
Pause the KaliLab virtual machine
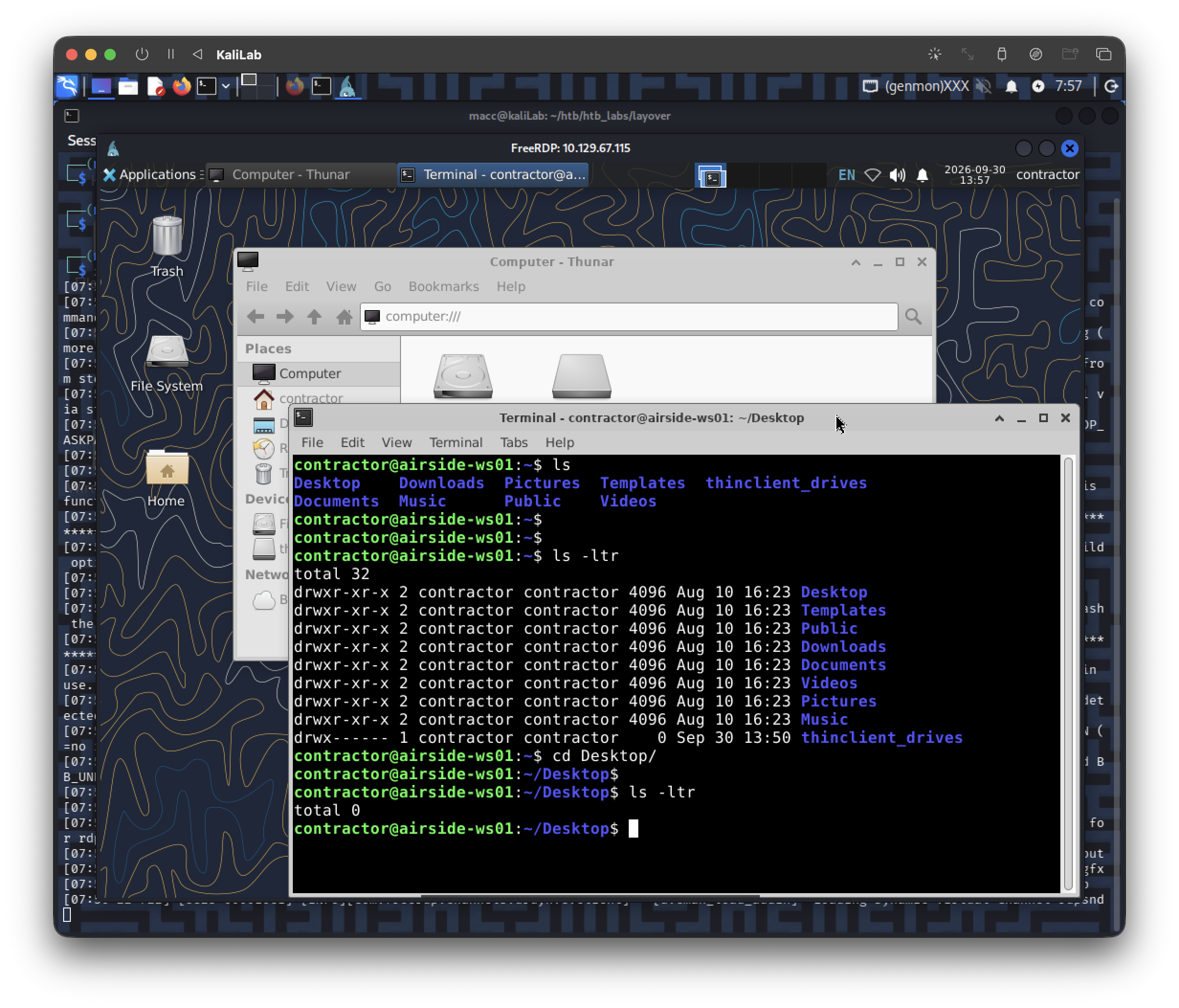(x=171, y=54)
